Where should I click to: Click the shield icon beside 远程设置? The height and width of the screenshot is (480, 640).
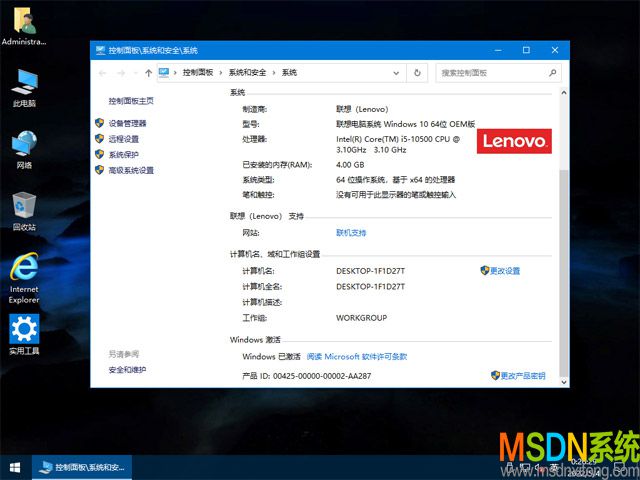point(99,138)
